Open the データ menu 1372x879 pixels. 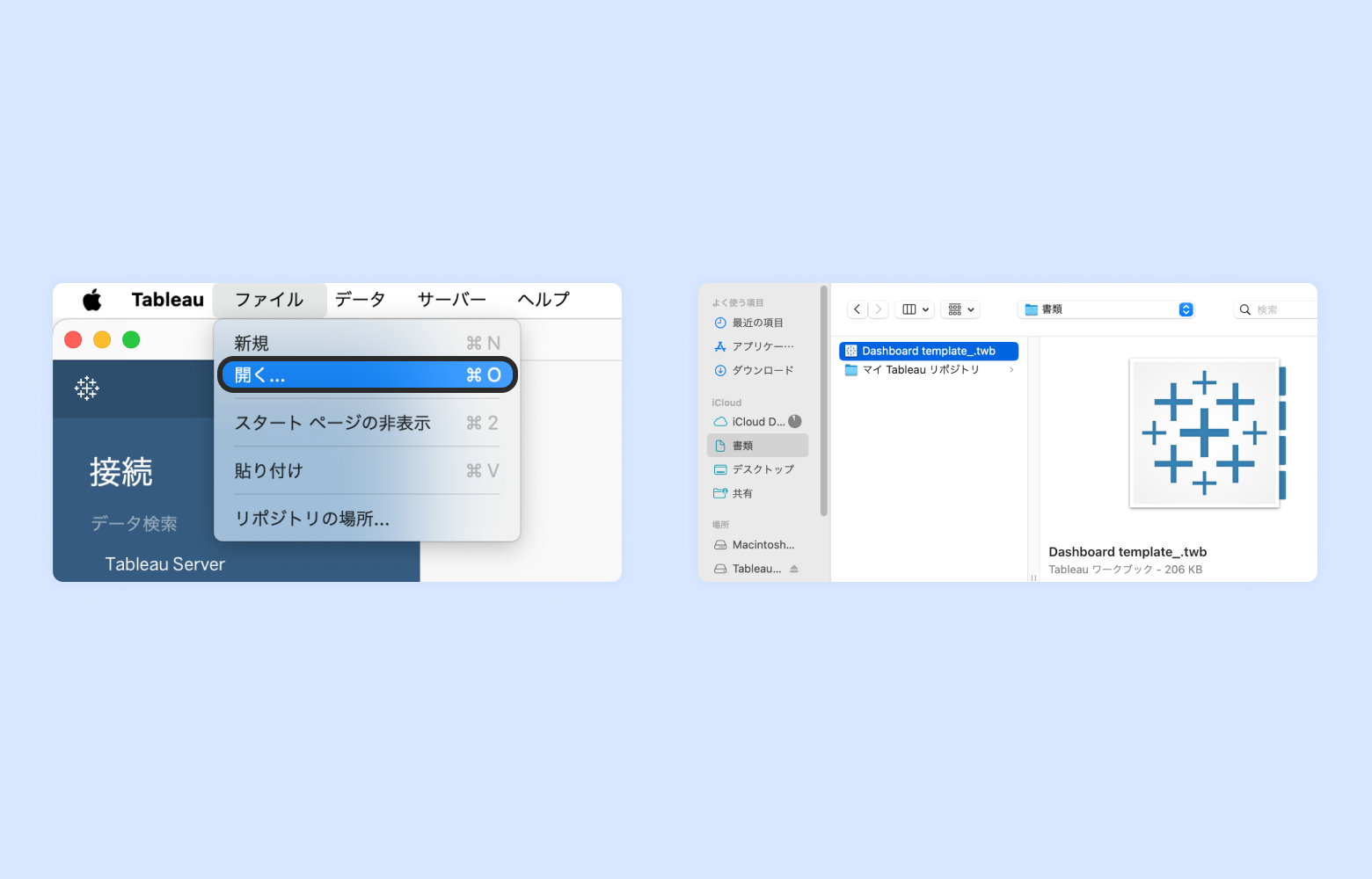click(x=361, y=300)
